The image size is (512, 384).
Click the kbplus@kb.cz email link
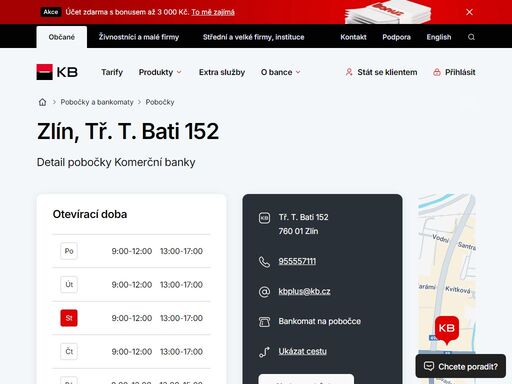point(304,291)
